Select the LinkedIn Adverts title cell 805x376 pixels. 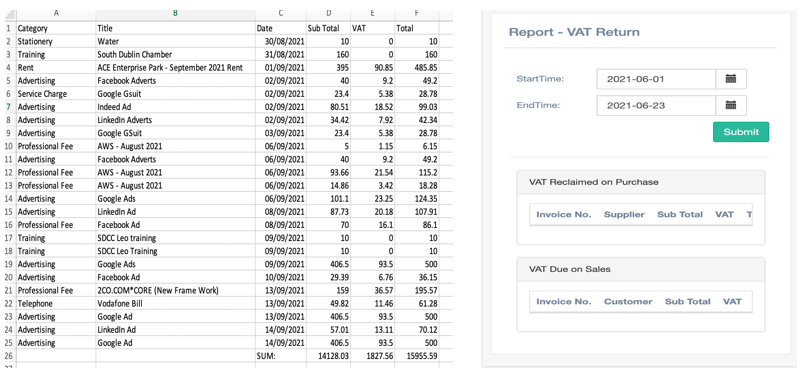pos(175,120)
